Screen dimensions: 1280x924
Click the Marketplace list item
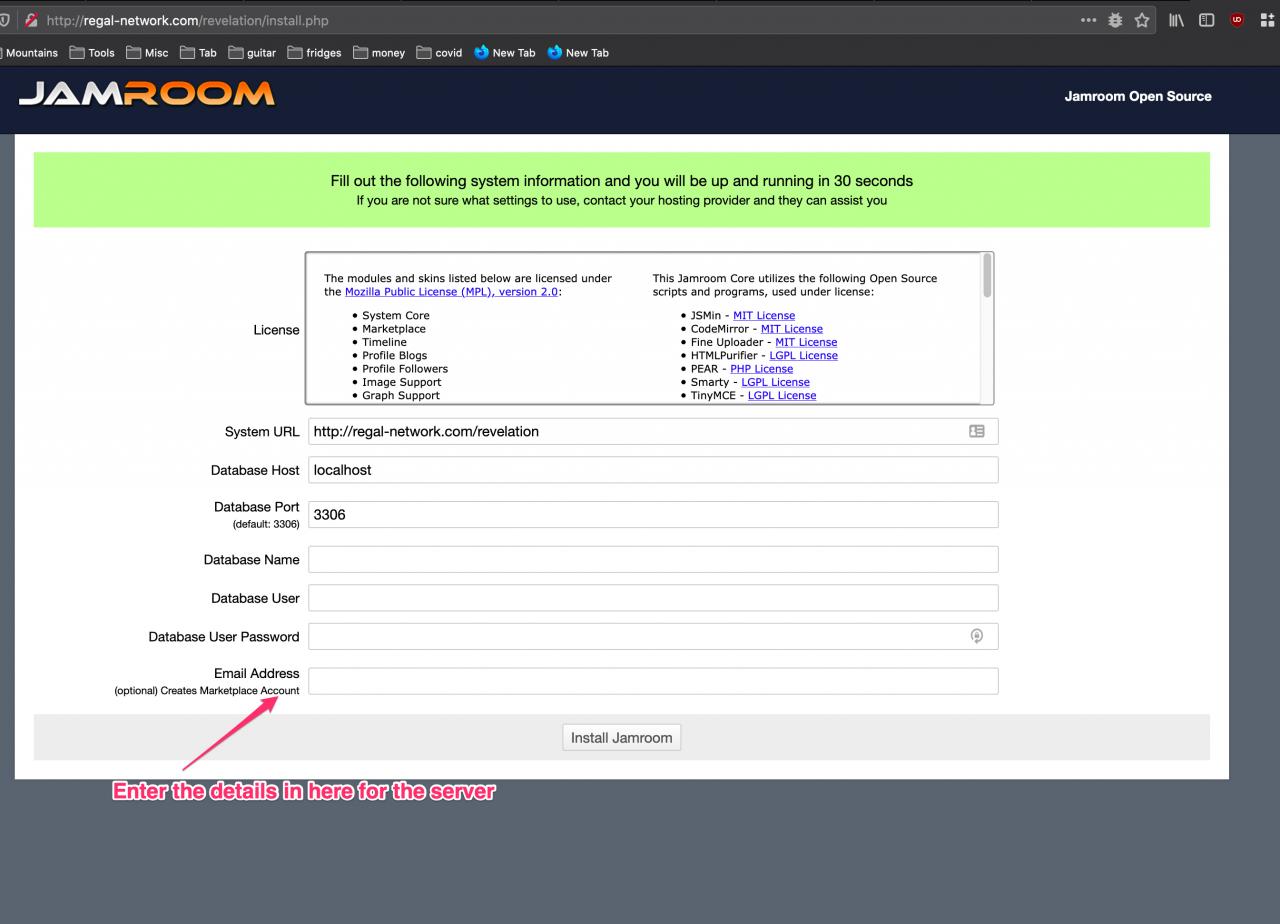(394, 329)
